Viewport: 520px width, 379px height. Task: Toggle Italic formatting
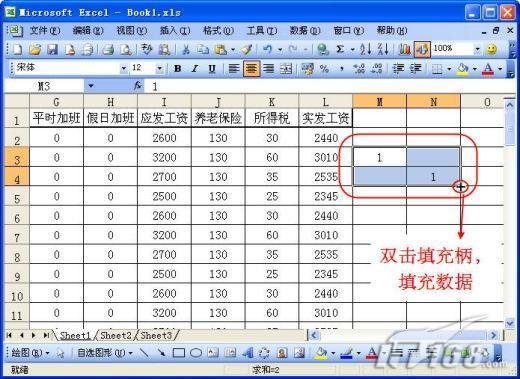(x=195, y=69)
